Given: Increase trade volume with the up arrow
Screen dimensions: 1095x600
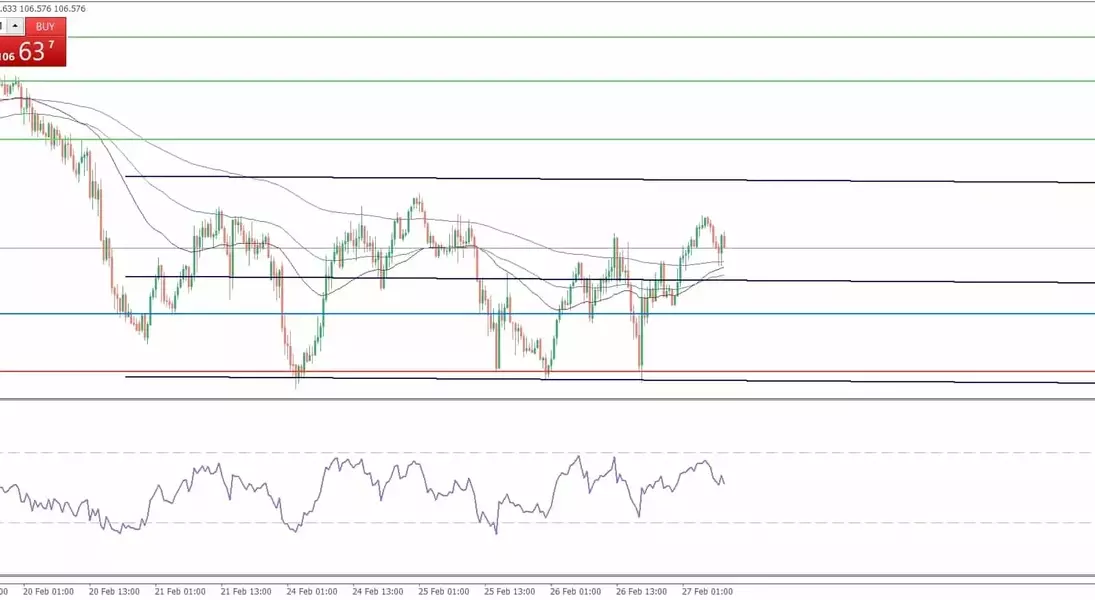Looking at the screenshot, I should tap(15, 26).
